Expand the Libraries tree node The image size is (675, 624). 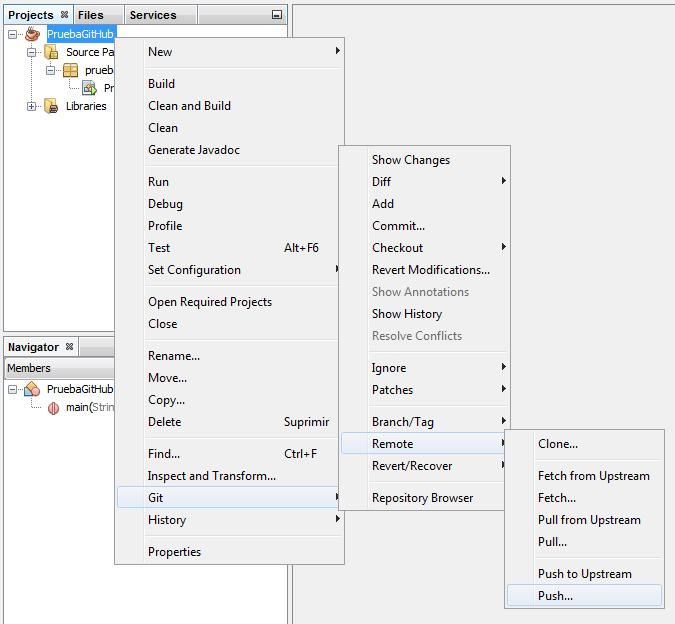(32, 106)
